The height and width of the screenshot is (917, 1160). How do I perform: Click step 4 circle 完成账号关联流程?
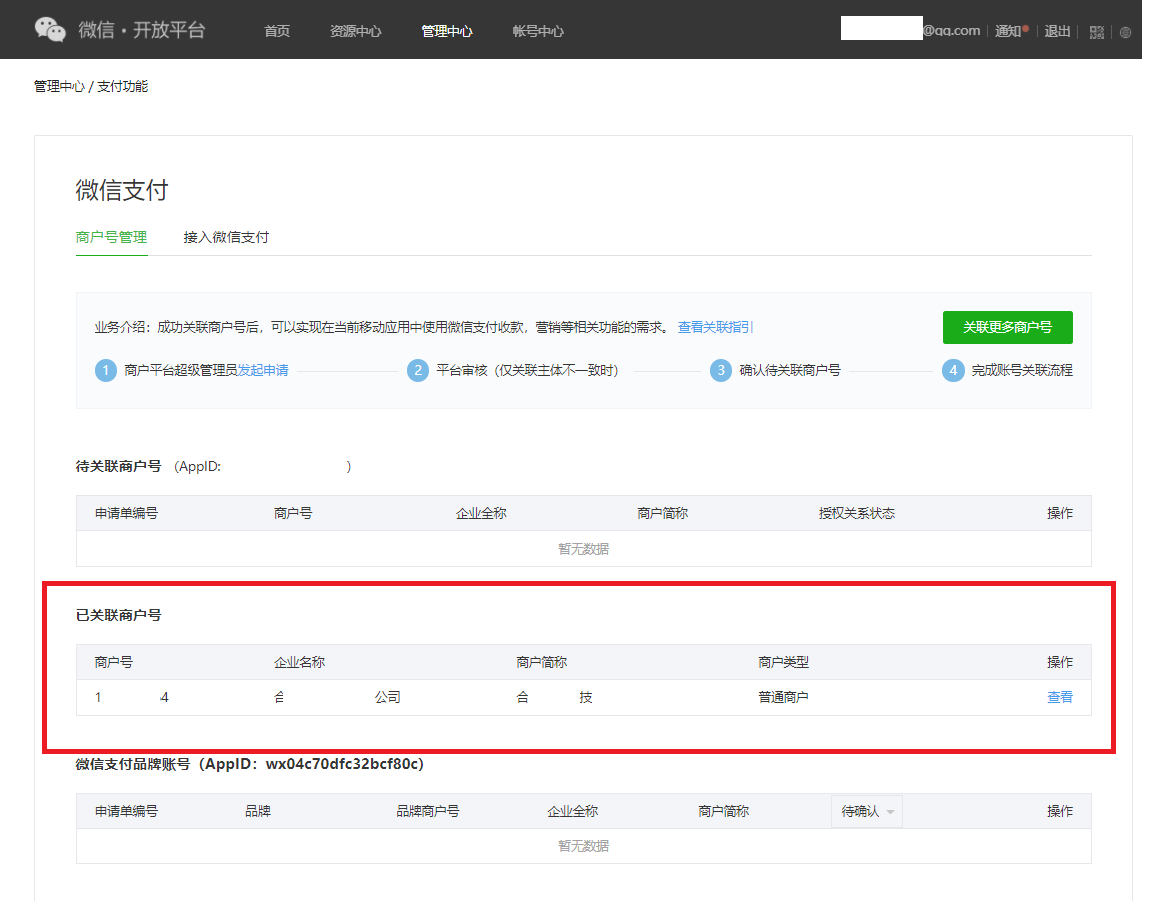(x=953, y=370)
